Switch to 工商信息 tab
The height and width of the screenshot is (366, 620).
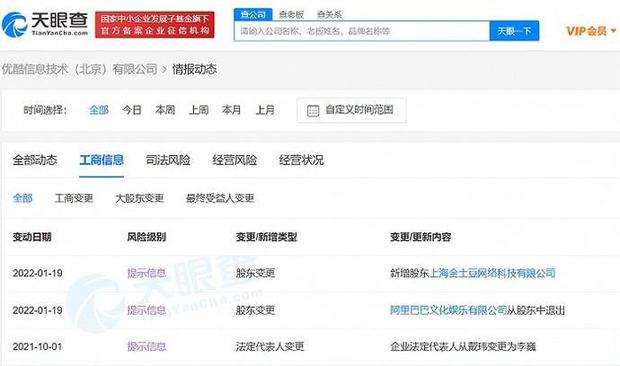102,160
